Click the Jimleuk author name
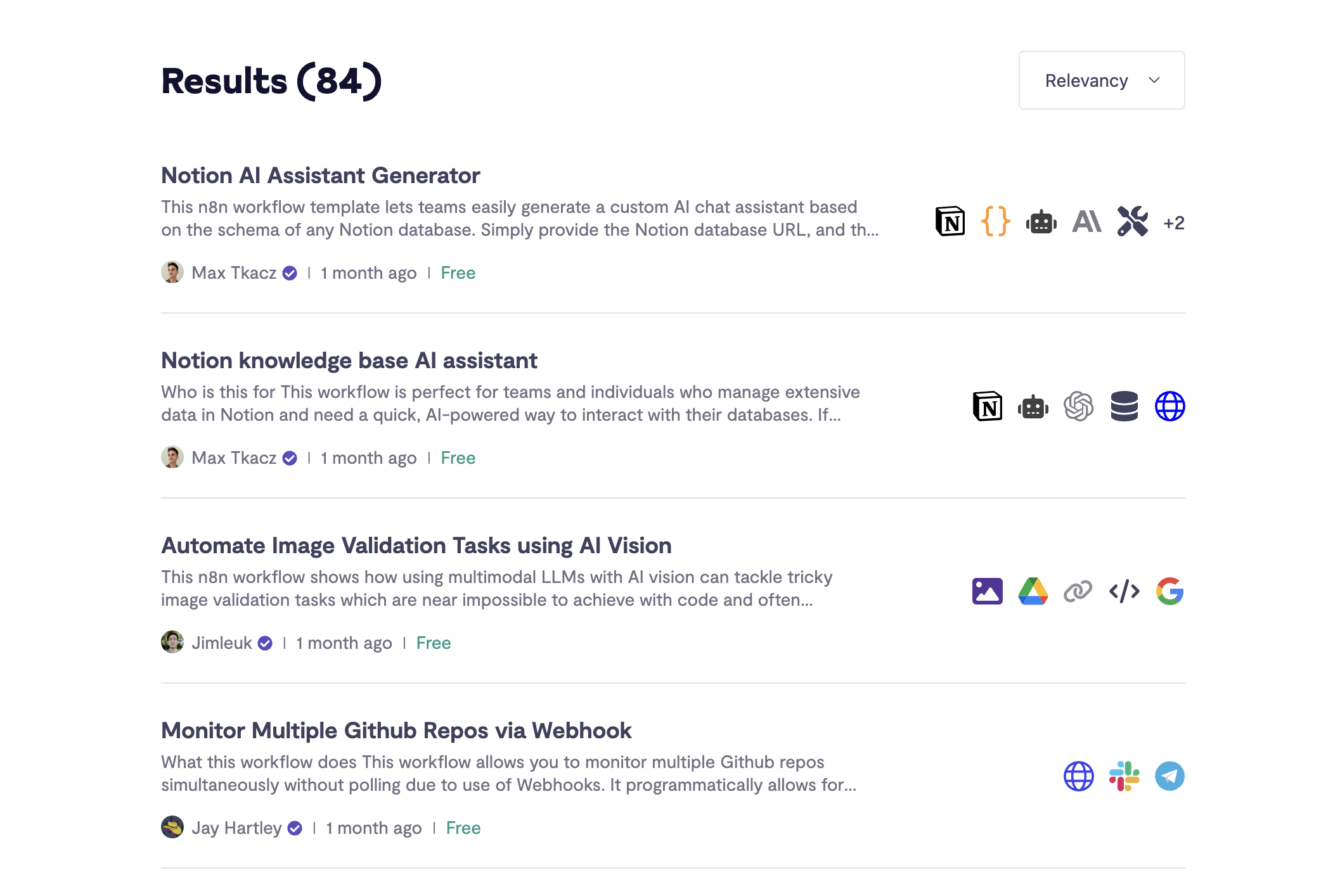The height and width of the screenshot is (896, 1340). (221, 643)
